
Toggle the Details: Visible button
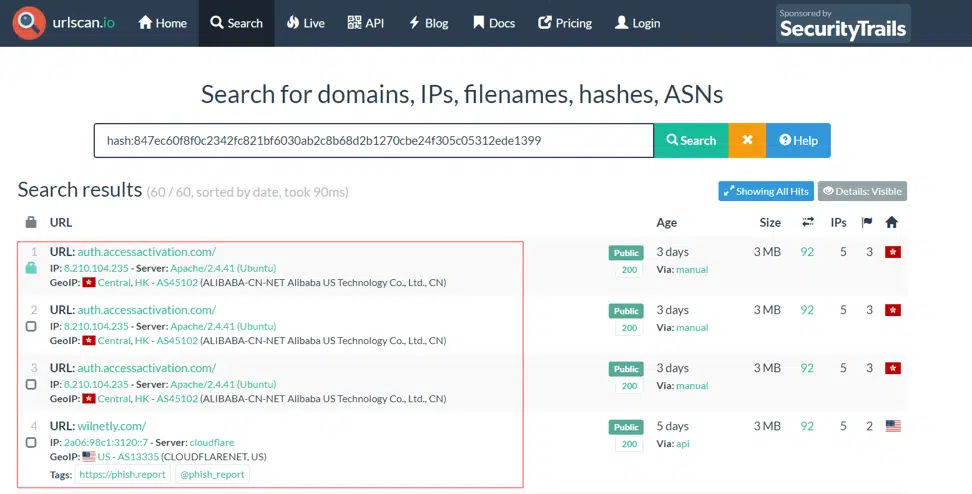tap(862, 192)
